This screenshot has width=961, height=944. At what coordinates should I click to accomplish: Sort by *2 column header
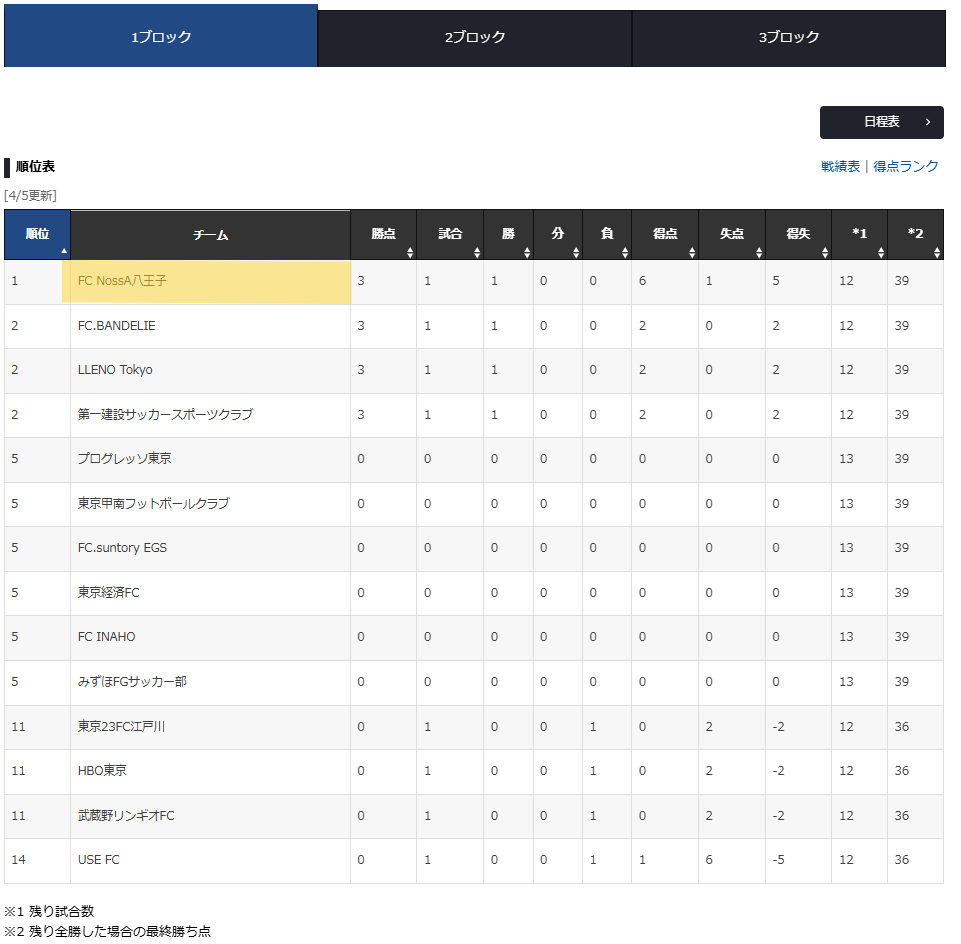click(915, 235)
